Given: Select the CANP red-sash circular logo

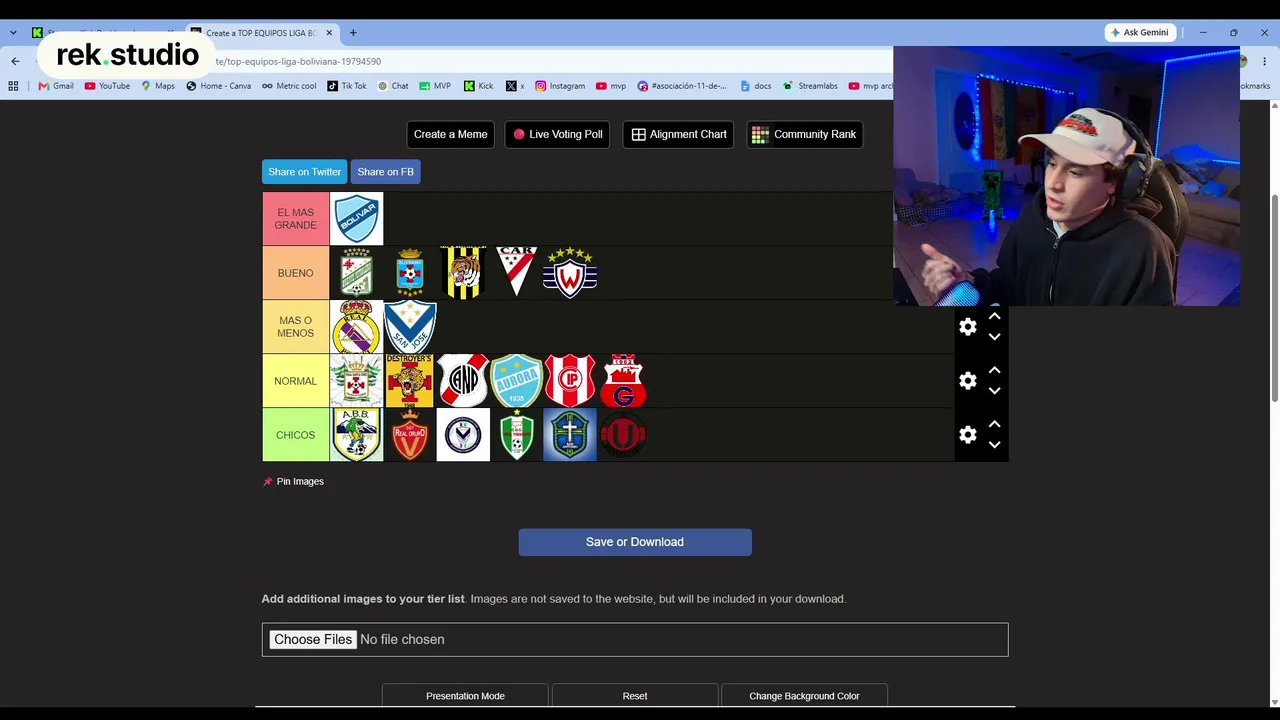Looking at the screenshot, I should (x=463, y=381).
